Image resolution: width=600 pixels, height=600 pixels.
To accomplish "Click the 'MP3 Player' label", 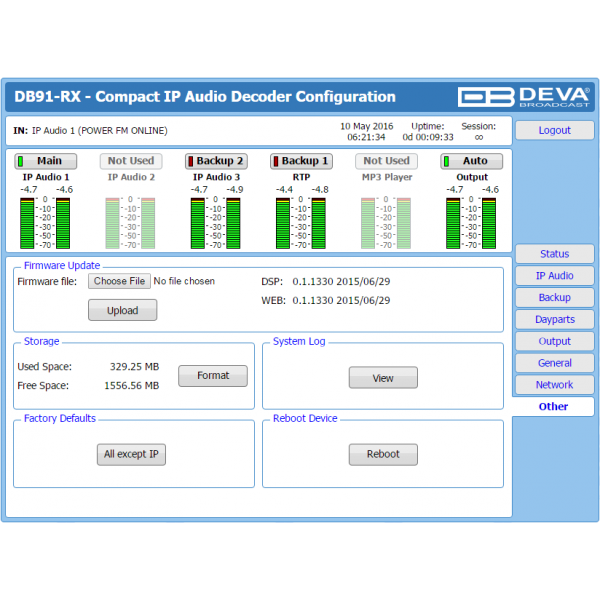I will (x=387, y=177).
